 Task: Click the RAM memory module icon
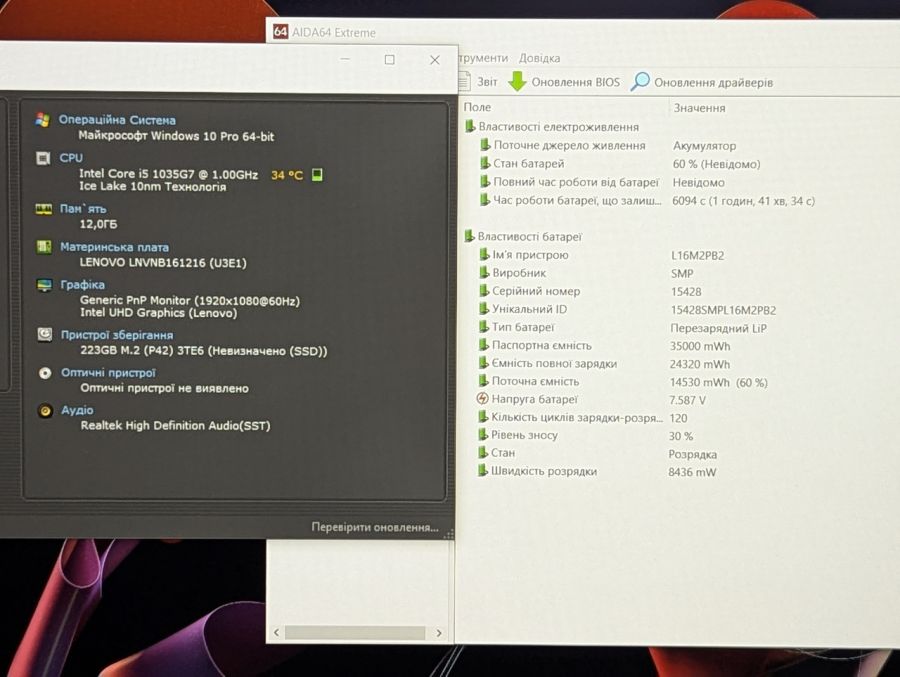[x=44, y=208]
